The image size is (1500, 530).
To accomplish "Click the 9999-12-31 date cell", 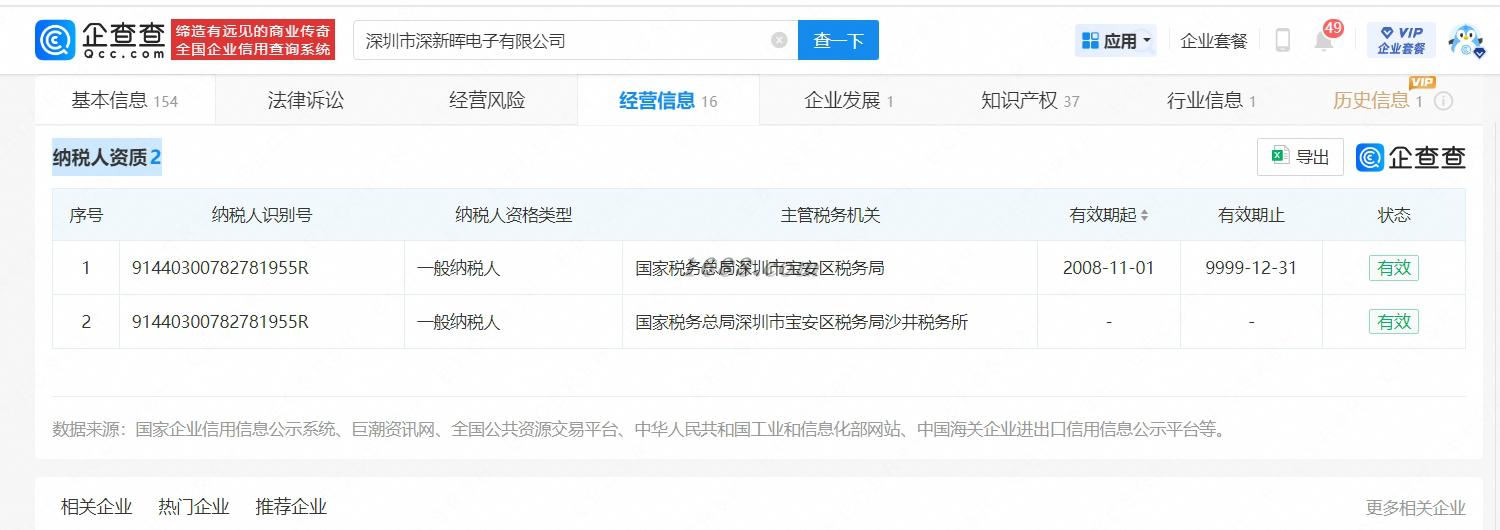I will coord(1251,268).
